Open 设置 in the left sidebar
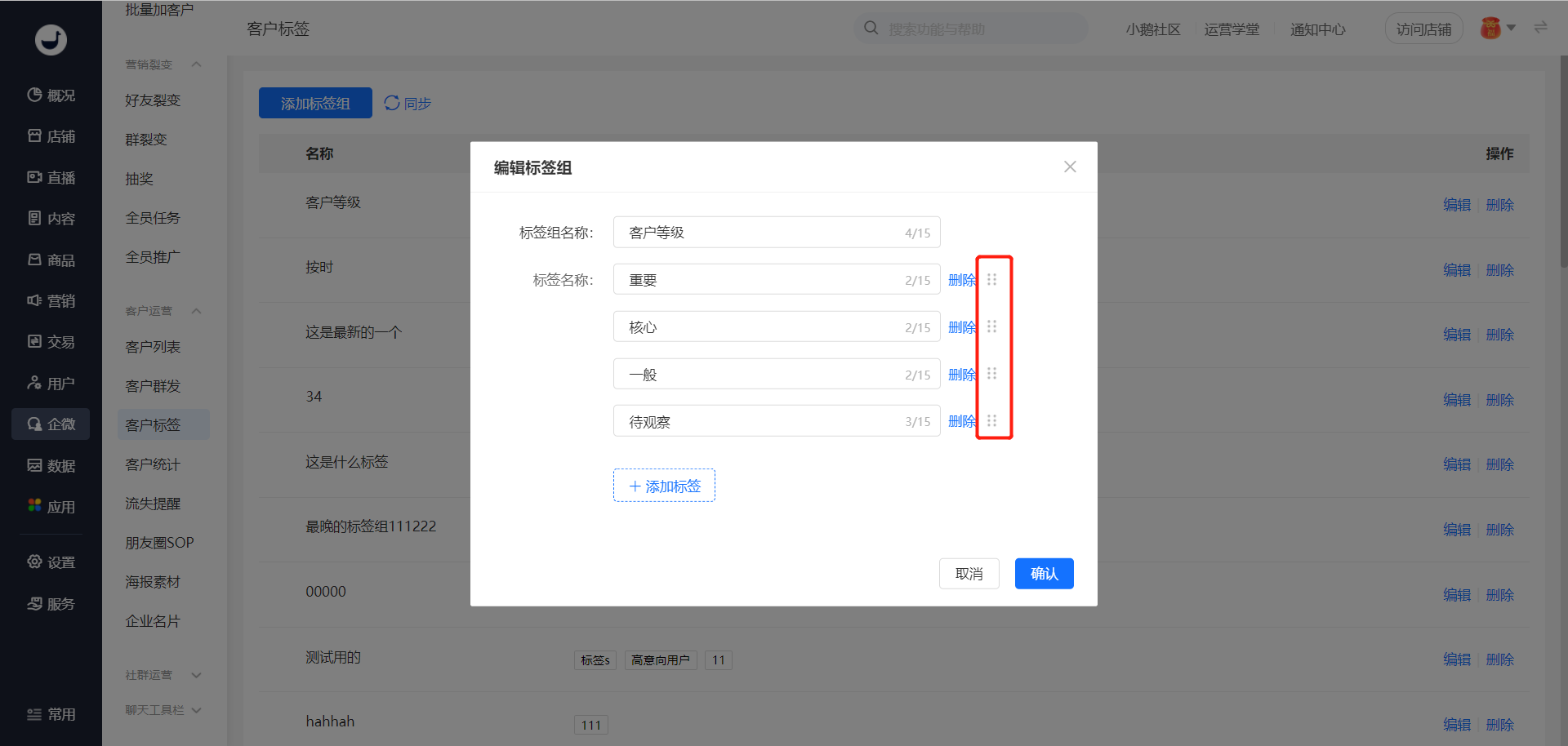Viewport: 1568px width, 746px height. [x=51, y=562]
